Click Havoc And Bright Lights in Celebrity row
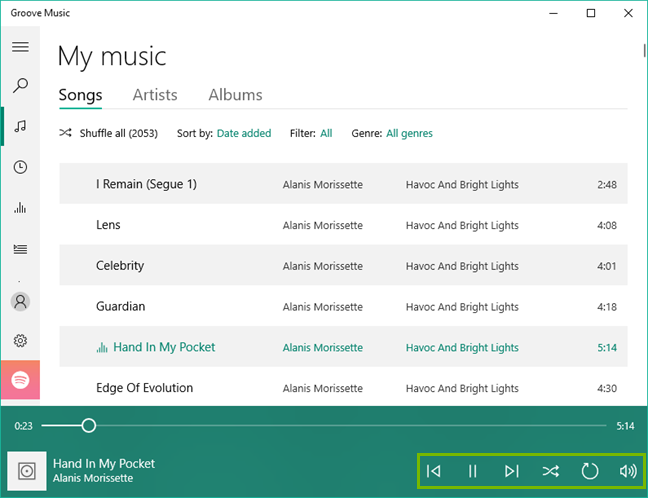The image size is (648, 498). (x=462, y=266)
